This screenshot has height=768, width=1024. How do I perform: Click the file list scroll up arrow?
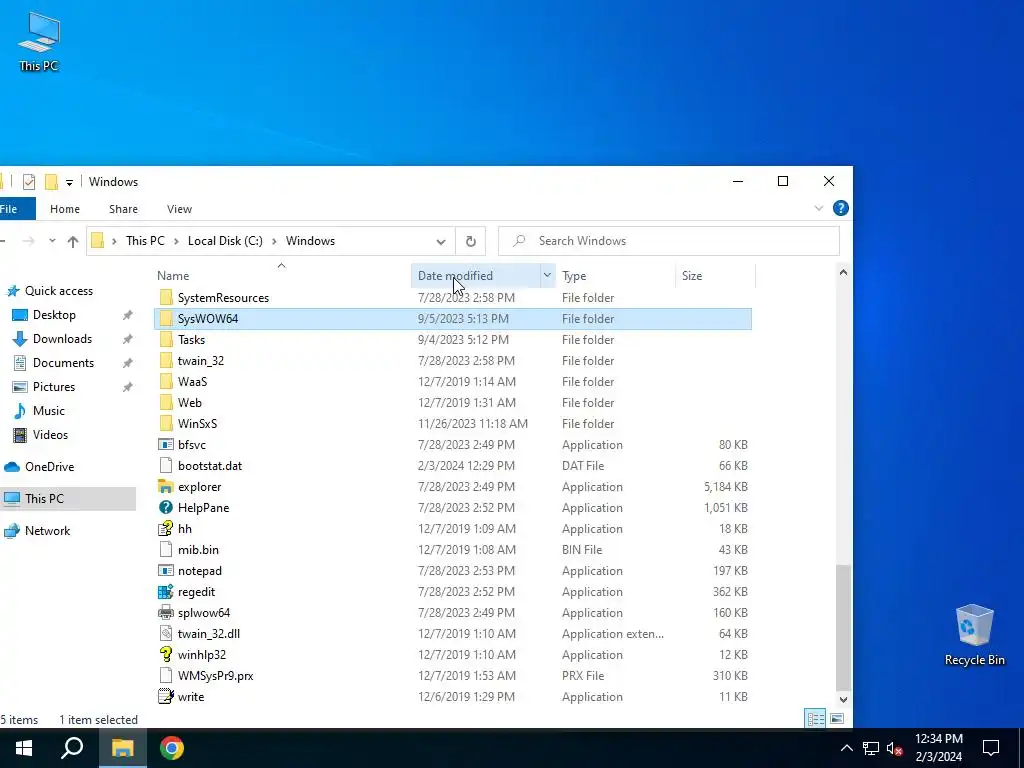pos(843,272)
